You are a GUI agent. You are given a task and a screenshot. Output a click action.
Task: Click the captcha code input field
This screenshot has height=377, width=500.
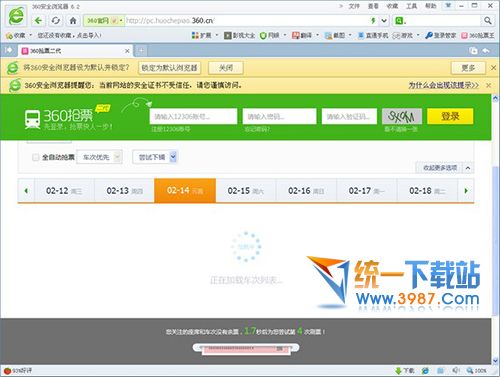[349, 116]
